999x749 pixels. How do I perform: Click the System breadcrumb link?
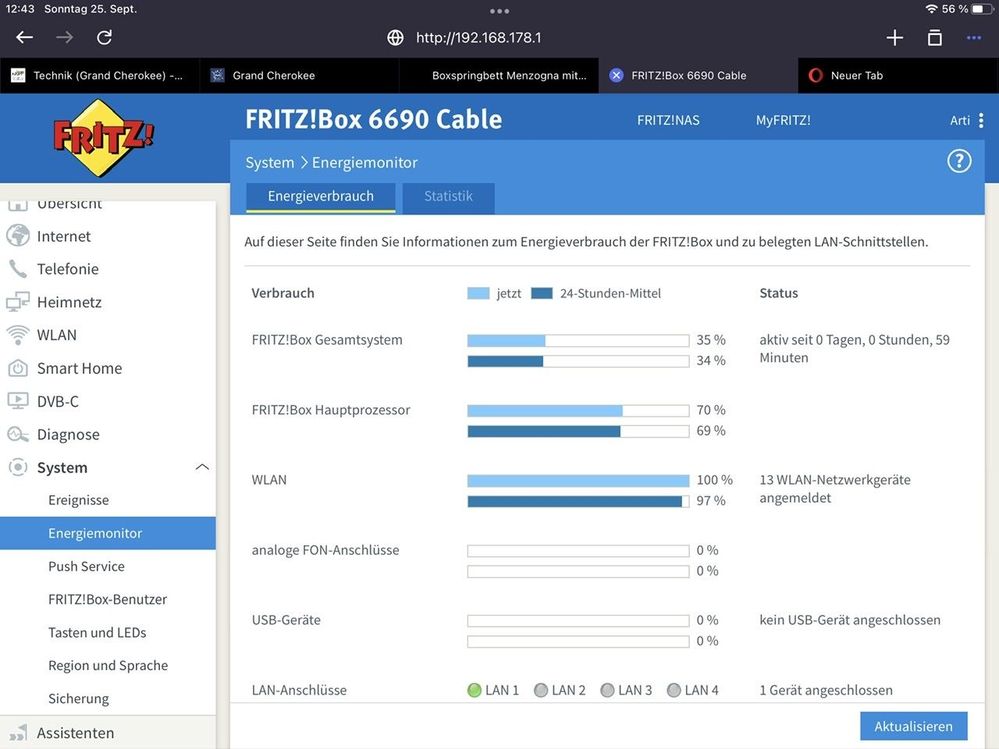[x=270, y=162]
